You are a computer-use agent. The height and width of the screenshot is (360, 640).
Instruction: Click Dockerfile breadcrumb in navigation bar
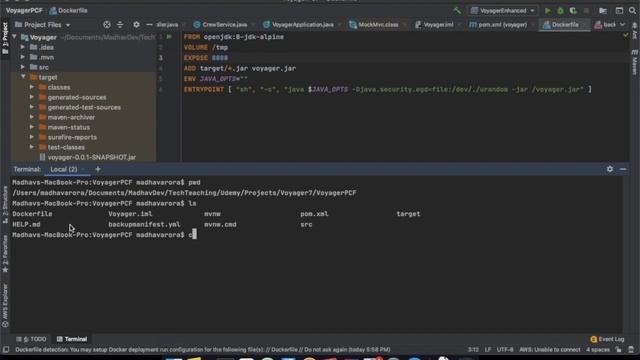point(68,11)
